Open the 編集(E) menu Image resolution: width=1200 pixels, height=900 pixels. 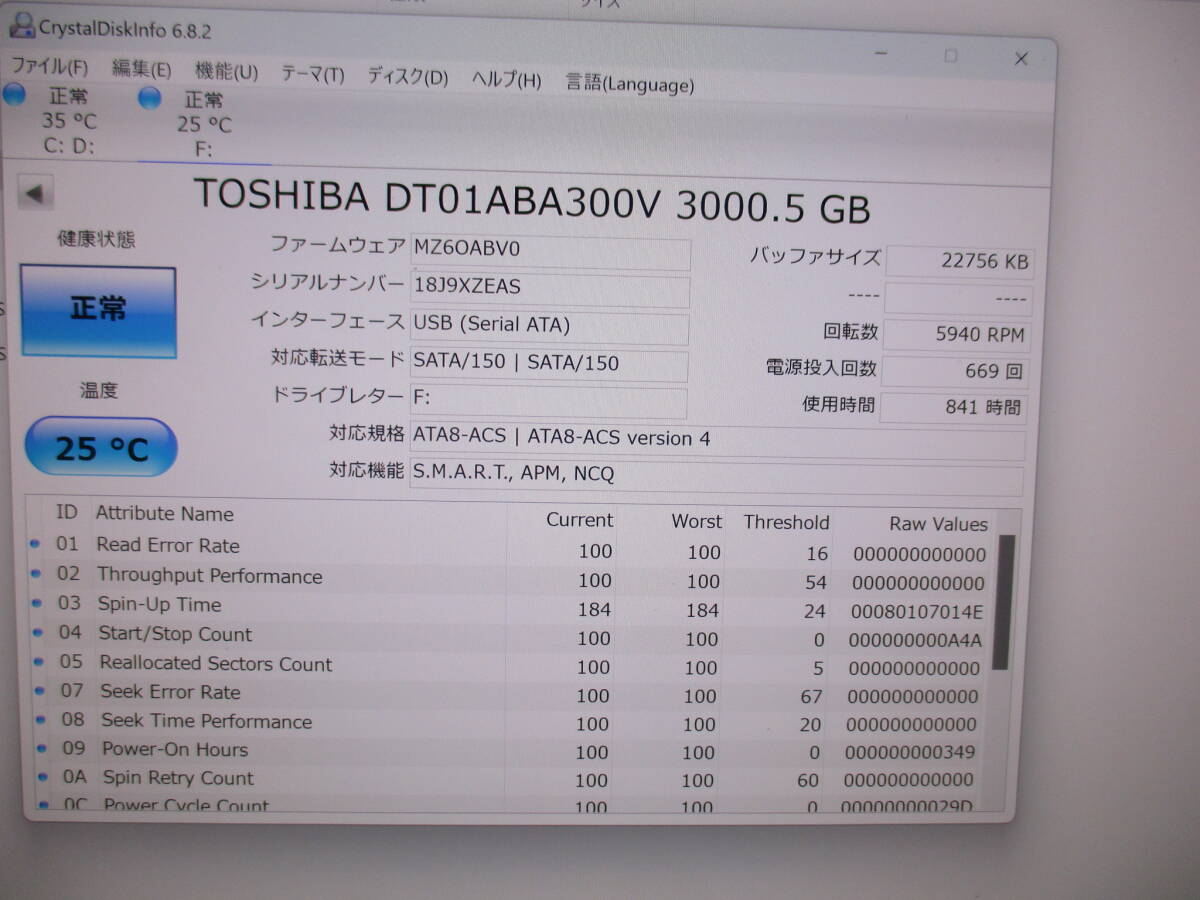point(141,69)
